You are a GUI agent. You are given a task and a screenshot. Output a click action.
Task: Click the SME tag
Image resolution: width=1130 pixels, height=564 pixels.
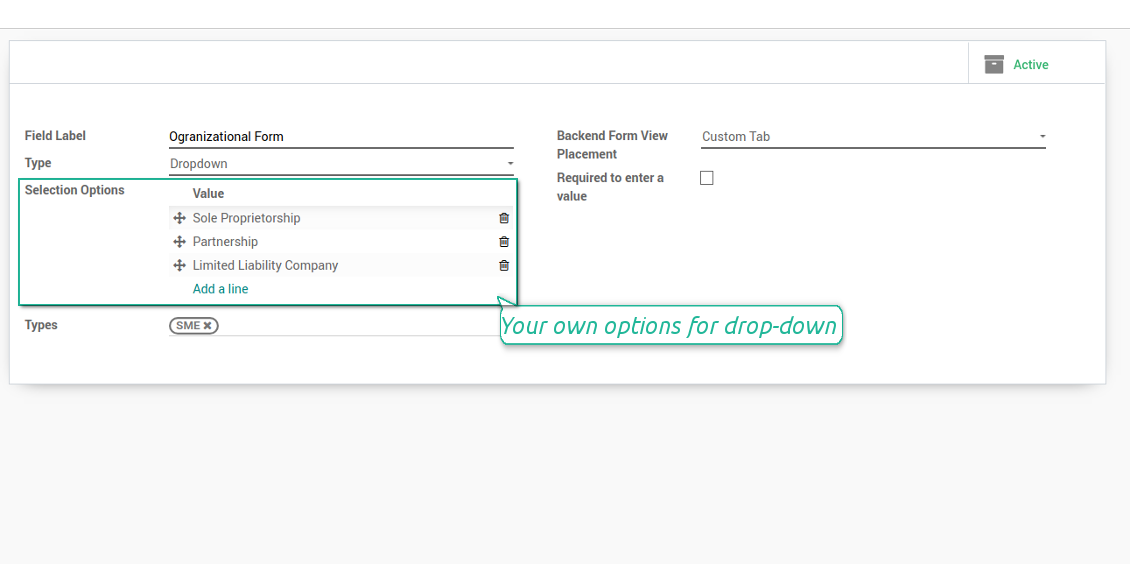188,326
